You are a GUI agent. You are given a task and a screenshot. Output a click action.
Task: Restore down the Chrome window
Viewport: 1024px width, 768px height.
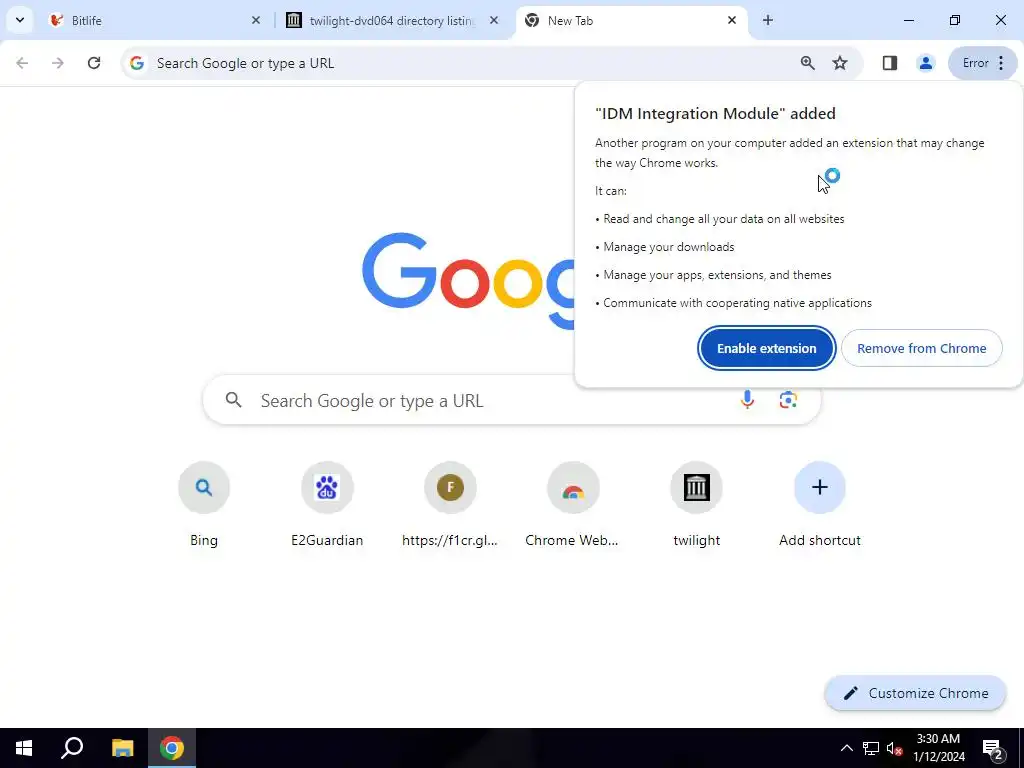click(x=955, y=20)
